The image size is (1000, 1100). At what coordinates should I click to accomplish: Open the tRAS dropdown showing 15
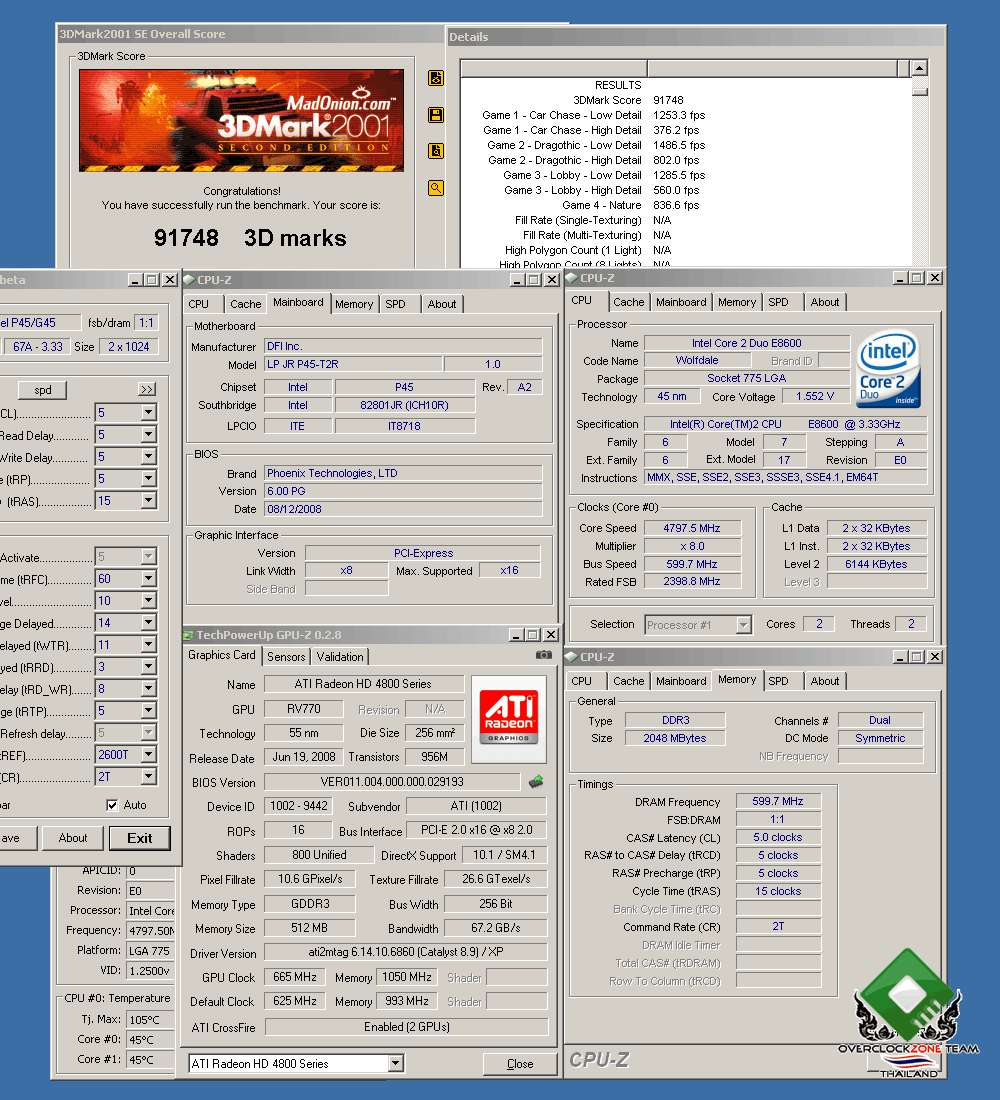(x=149, y=501)
